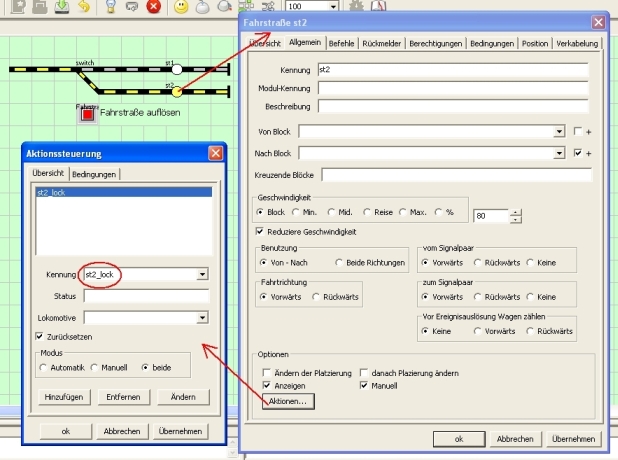Image resolution: width=618 pixels, height=460 pixels.
Task: Click the Hinzufügen button
Action: point(61,397)
